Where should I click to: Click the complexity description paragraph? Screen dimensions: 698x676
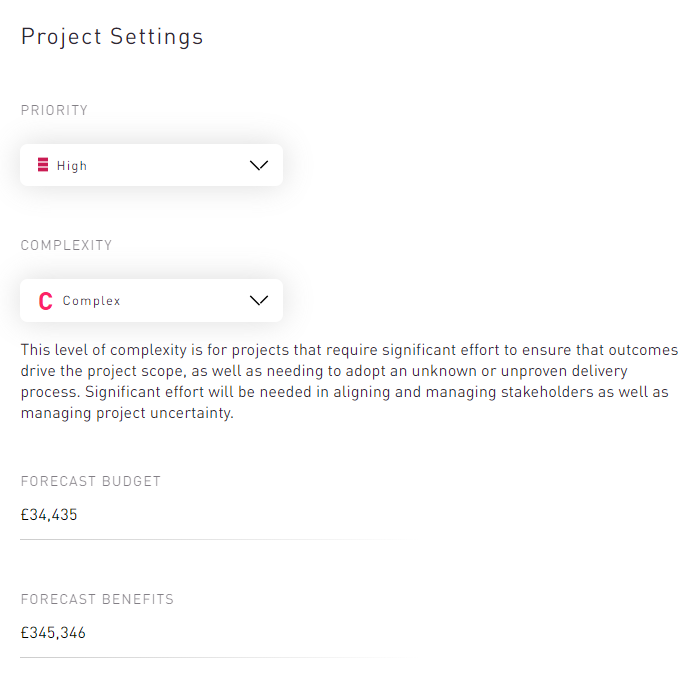349,382
